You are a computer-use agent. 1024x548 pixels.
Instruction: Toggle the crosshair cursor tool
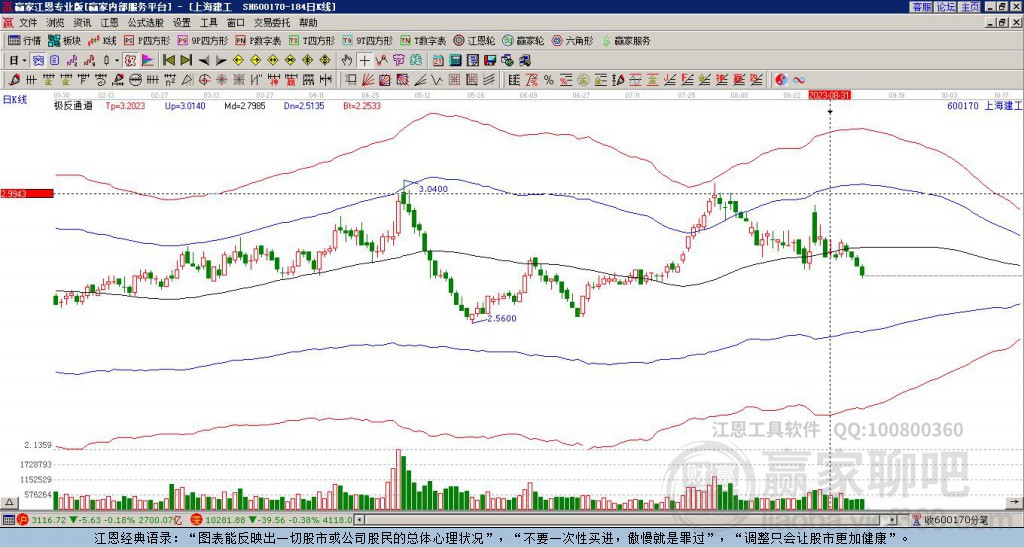(365, 60)
